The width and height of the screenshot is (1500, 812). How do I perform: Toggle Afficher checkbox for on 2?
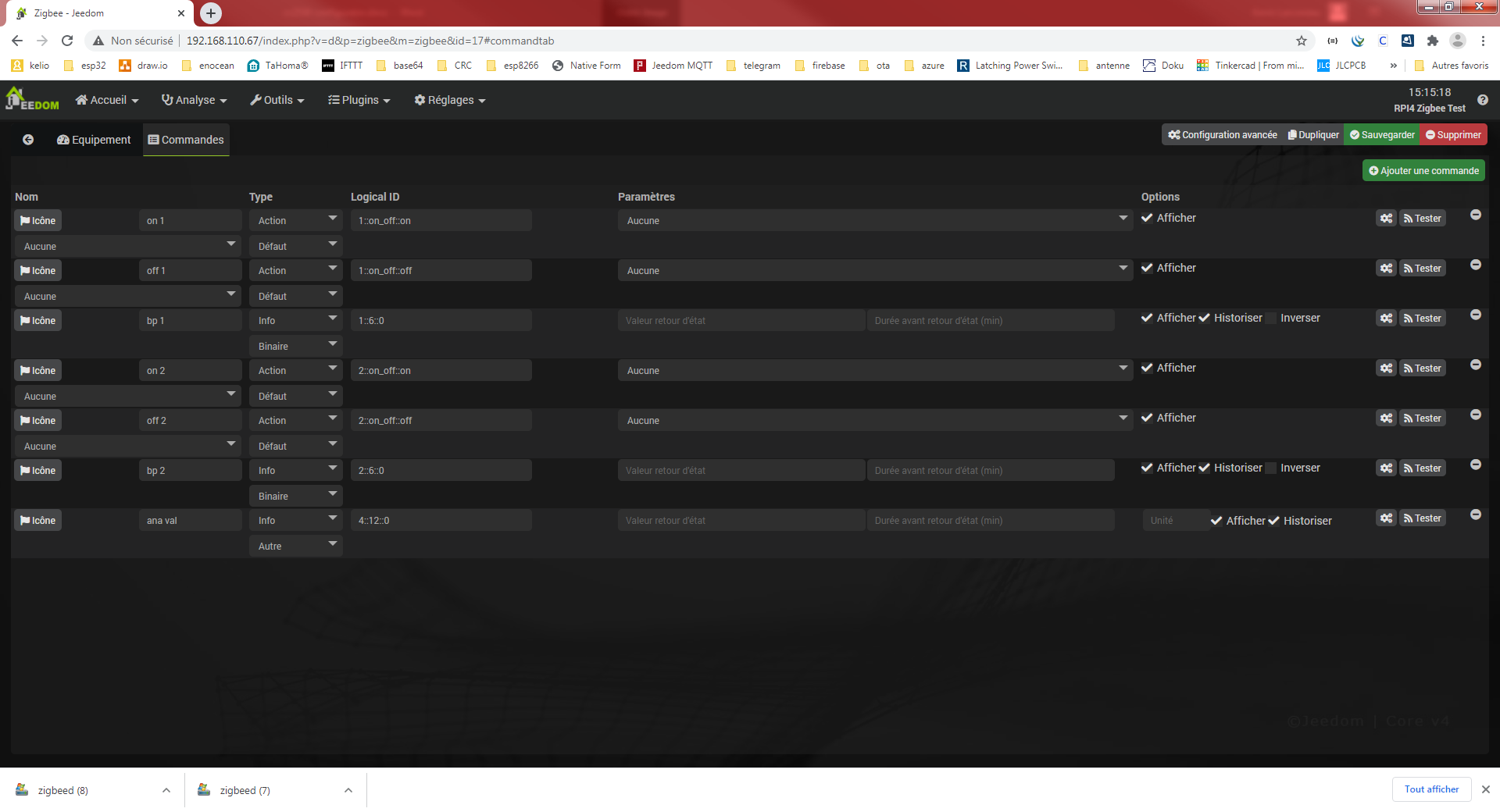pyautogui.click(x=1147, y=368)
